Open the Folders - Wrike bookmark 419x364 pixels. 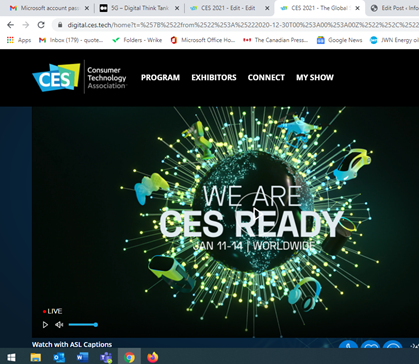click(x=137, y=40)
